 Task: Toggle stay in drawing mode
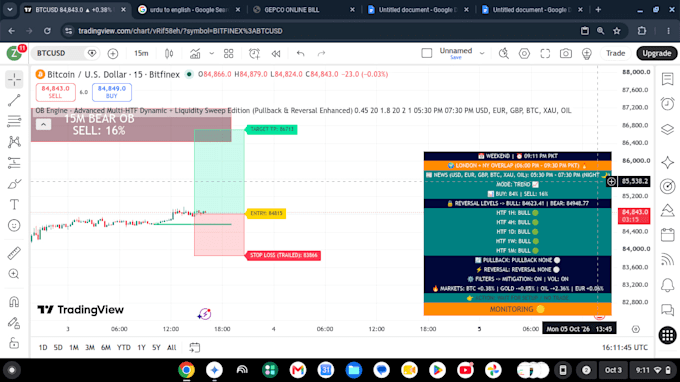tap(14, 323)
